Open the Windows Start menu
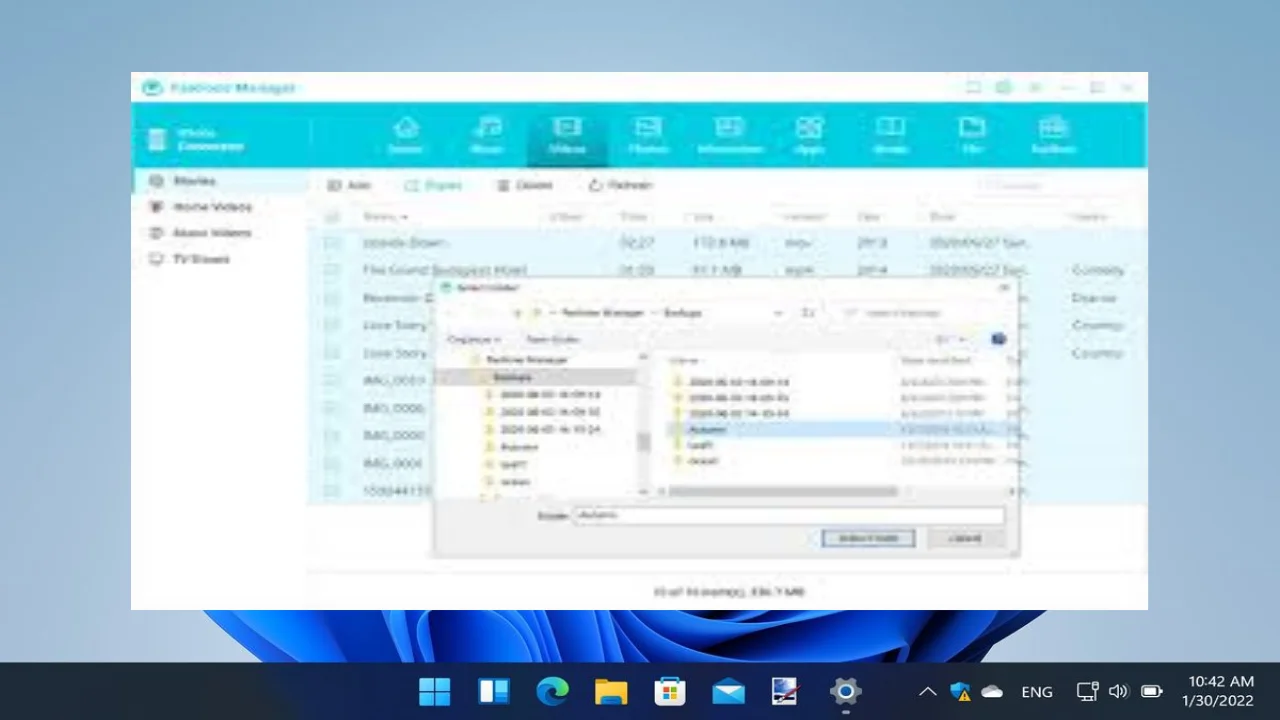Screen dimensions: 1280x720 [435, 691]
